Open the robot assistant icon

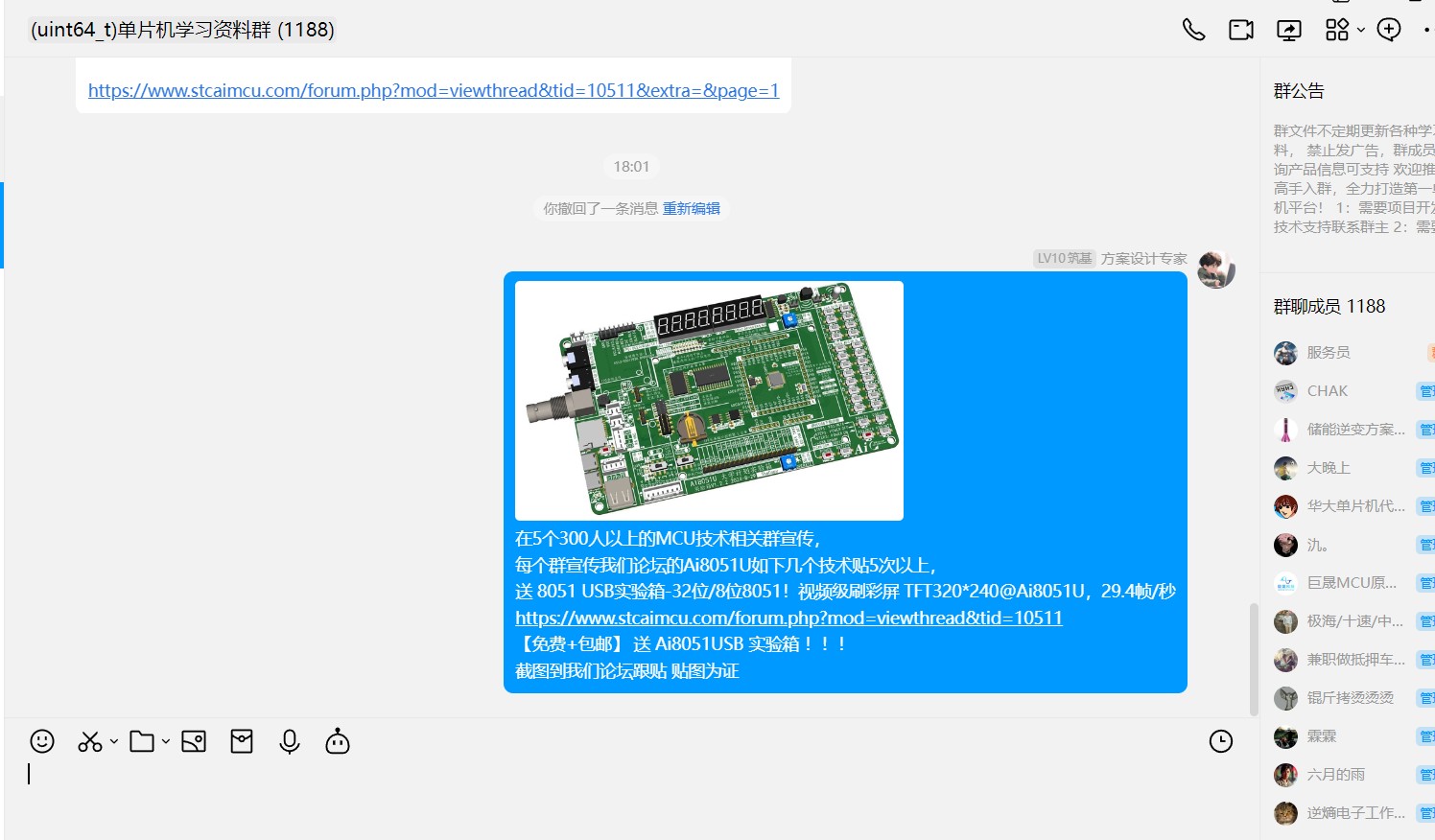(338, 741)
